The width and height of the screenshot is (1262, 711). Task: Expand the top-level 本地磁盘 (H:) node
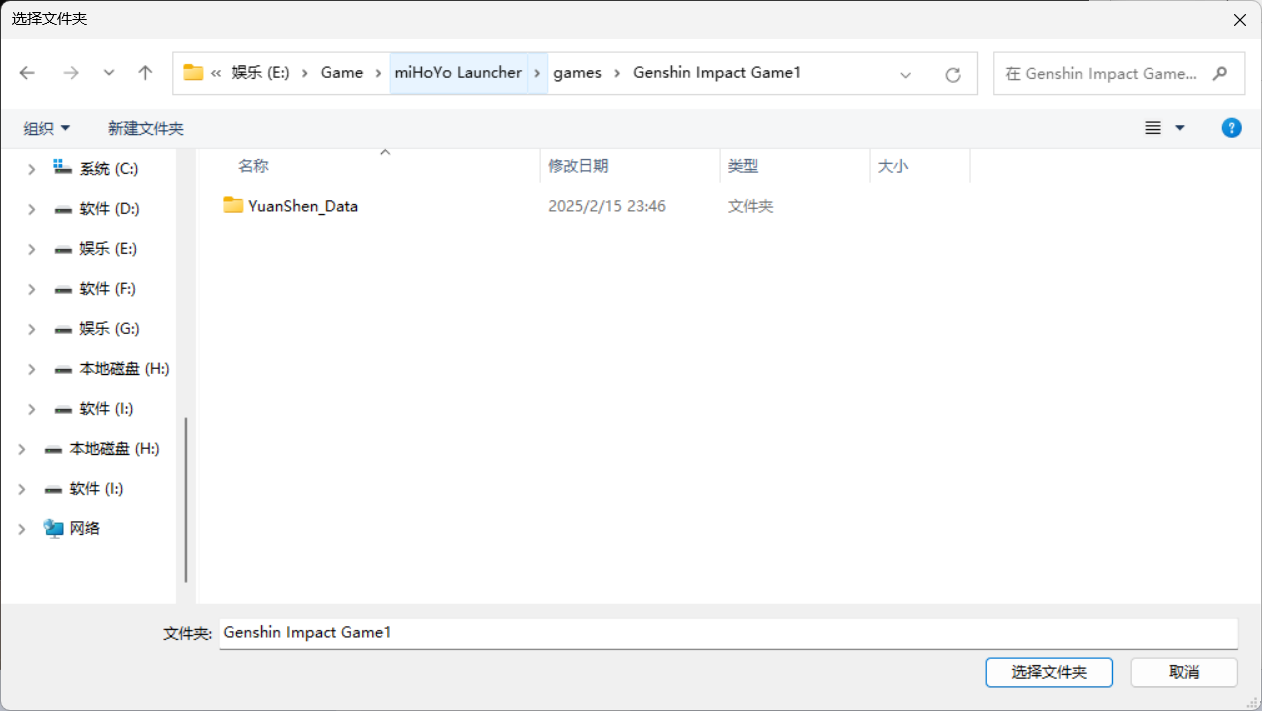21,449
